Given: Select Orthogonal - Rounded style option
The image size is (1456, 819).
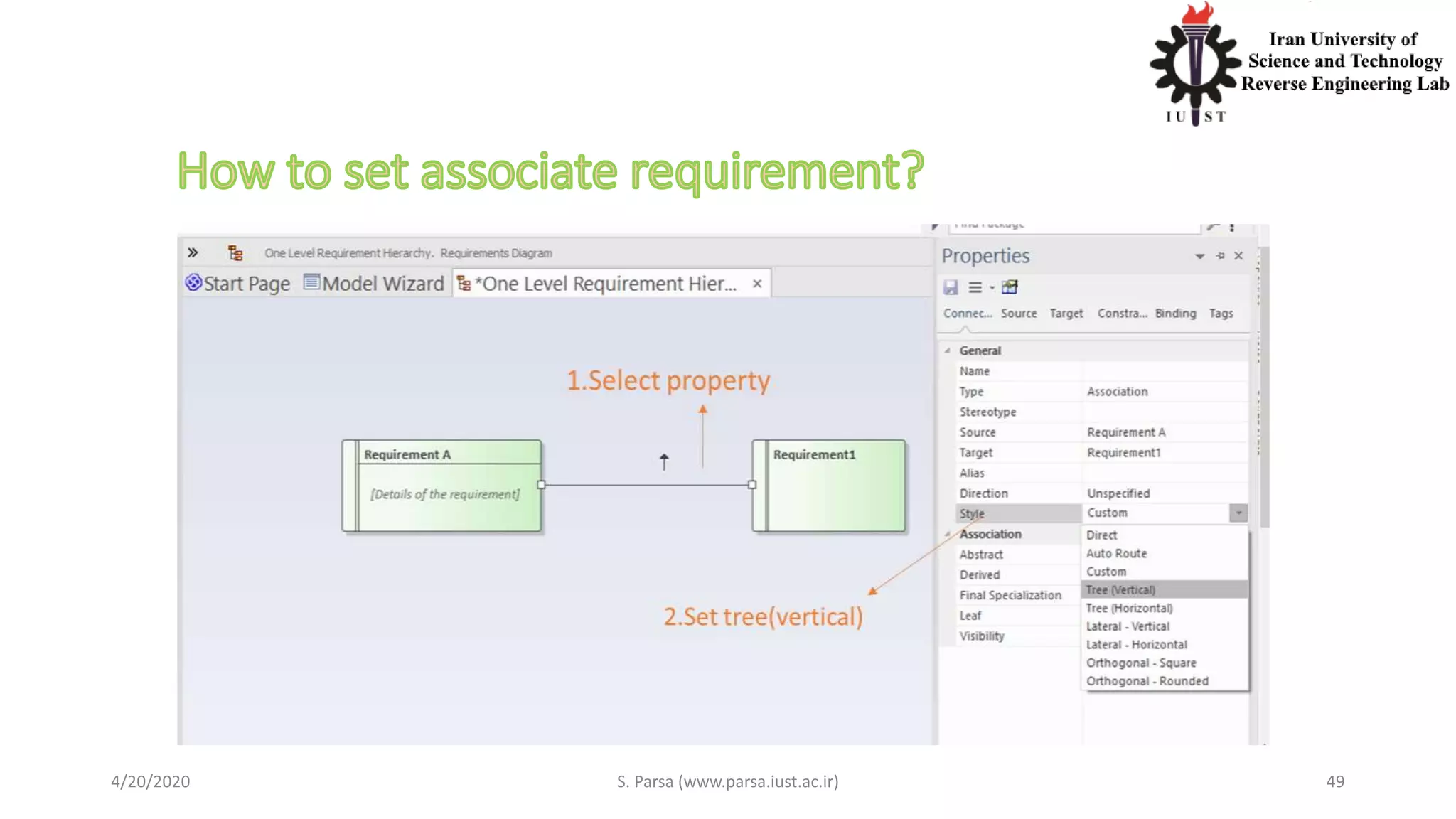Looking at the screenshot, I should (1147, 681).
